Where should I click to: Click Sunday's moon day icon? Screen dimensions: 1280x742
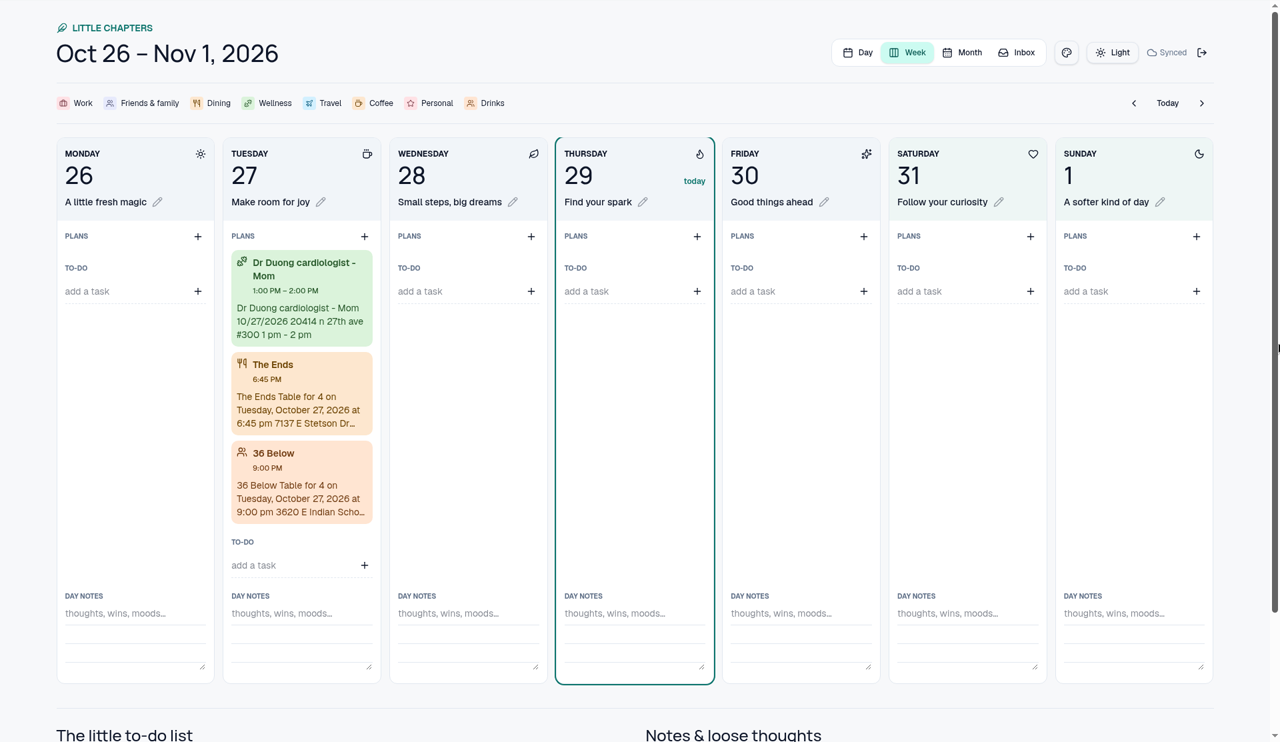click(1199, 154)
